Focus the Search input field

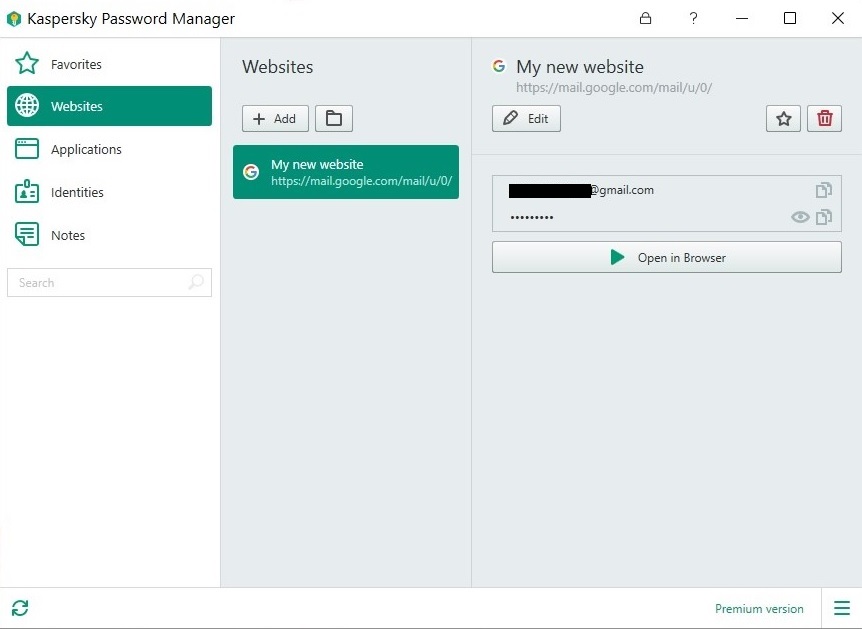[x=109, y=283]
